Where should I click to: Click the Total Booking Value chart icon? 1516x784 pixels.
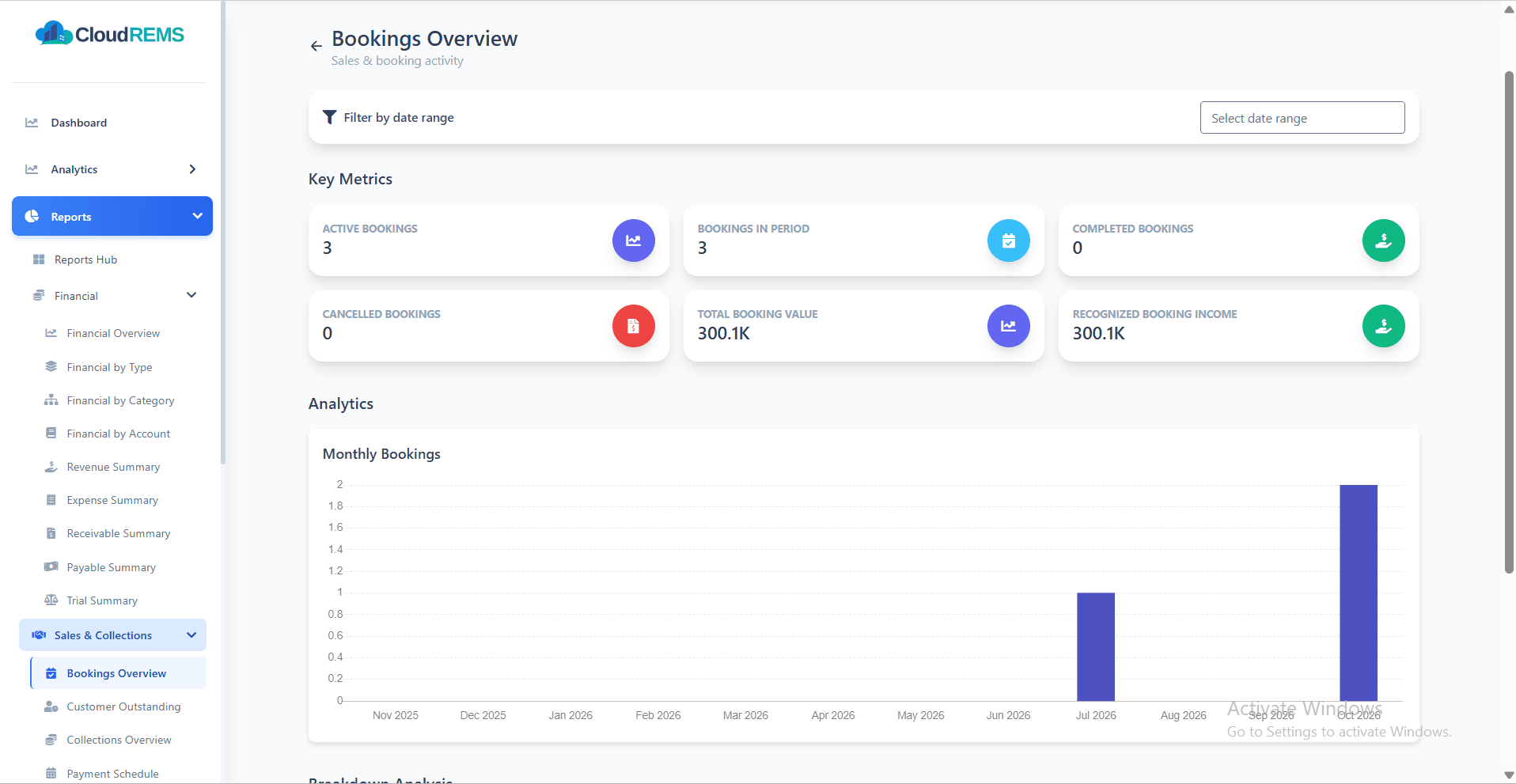(1008, 326)
